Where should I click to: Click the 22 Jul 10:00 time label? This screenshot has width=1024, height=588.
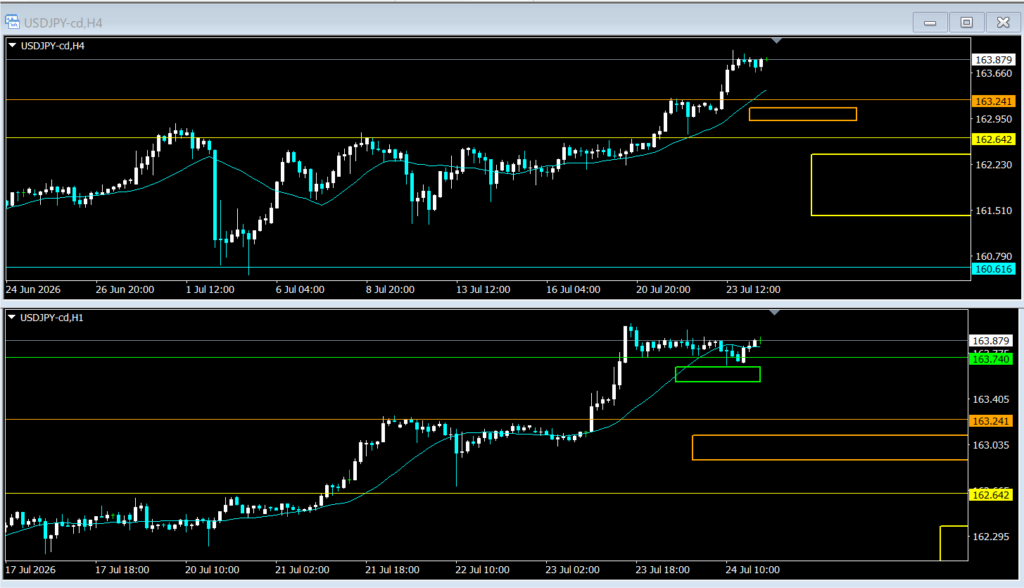482,570
